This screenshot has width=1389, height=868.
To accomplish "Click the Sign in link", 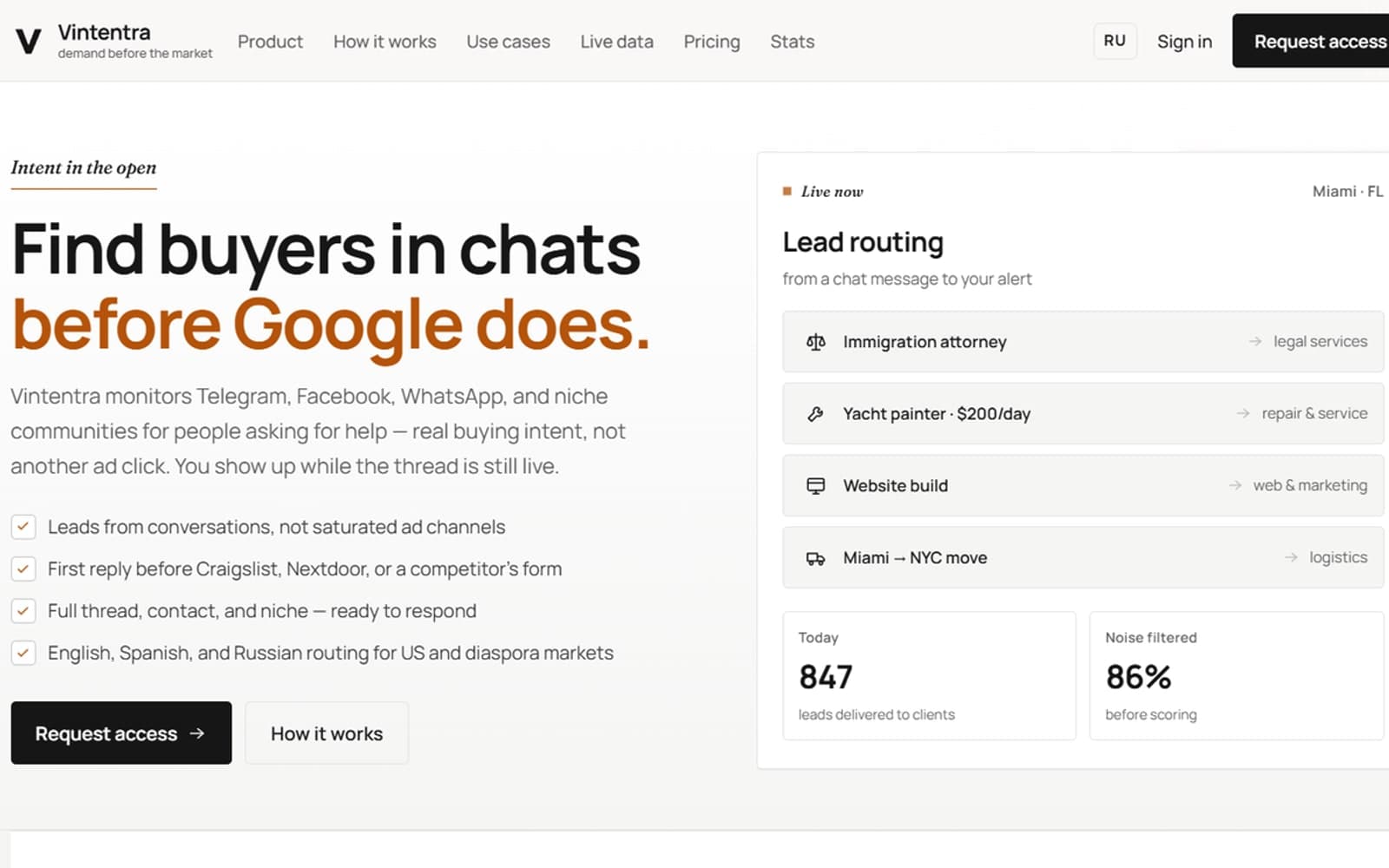I will (x=1184, y=42).
